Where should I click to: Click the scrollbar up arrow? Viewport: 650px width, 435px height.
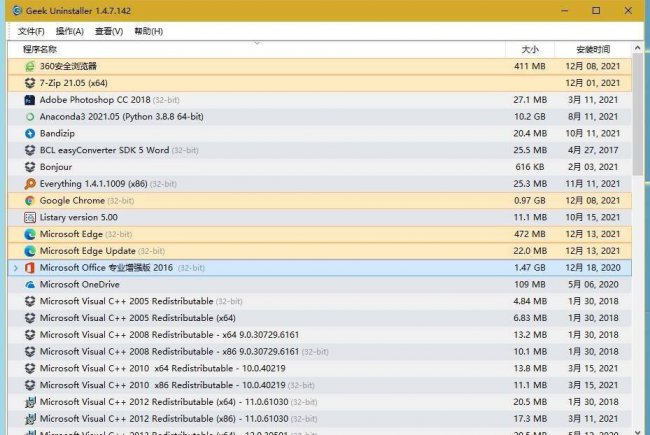pos(638,48)
